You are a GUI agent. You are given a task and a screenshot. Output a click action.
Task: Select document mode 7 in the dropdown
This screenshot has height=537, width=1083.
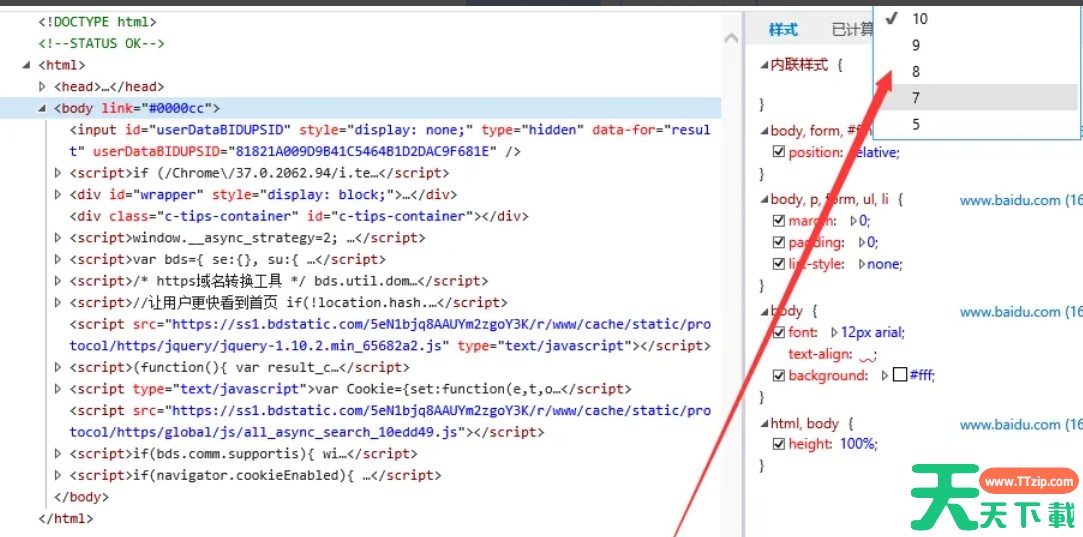click(916, 98)
